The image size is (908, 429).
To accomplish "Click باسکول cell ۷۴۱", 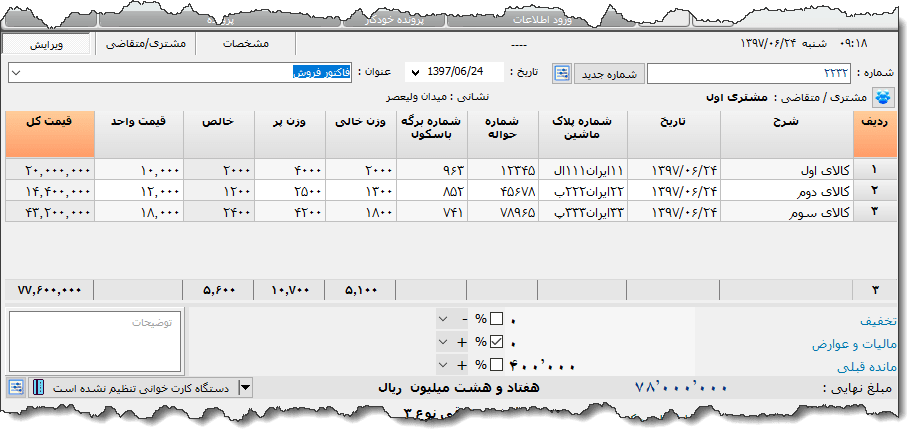I will [x=432, y=211].
